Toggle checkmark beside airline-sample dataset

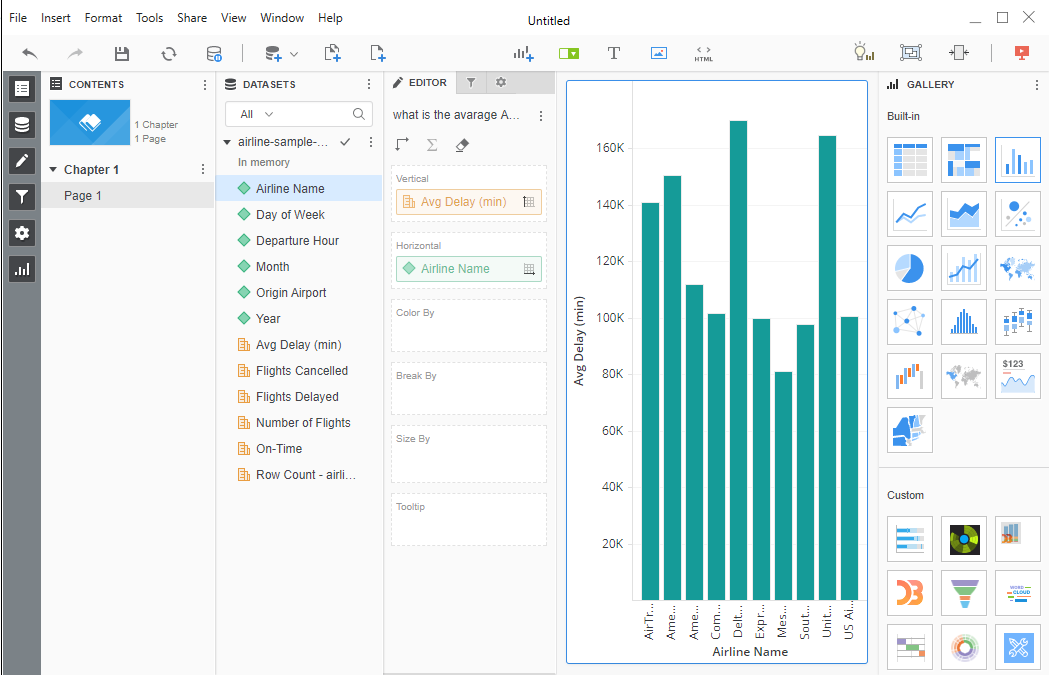[x=345, y=142]
